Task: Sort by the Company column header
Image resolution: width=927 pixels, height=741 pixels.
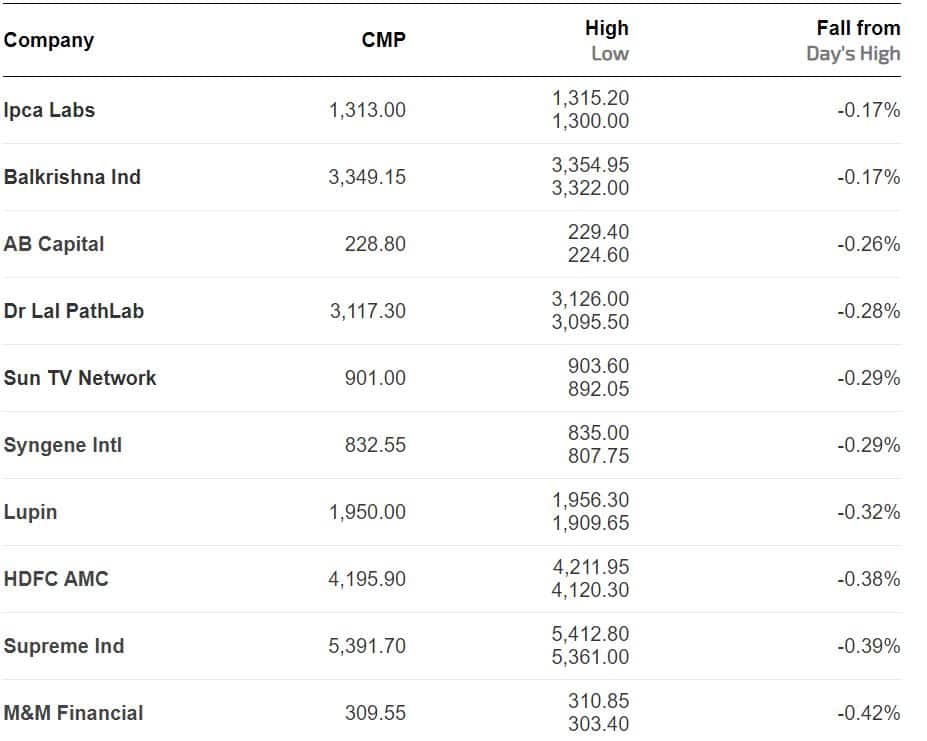Action: click(x=49, y=41)
